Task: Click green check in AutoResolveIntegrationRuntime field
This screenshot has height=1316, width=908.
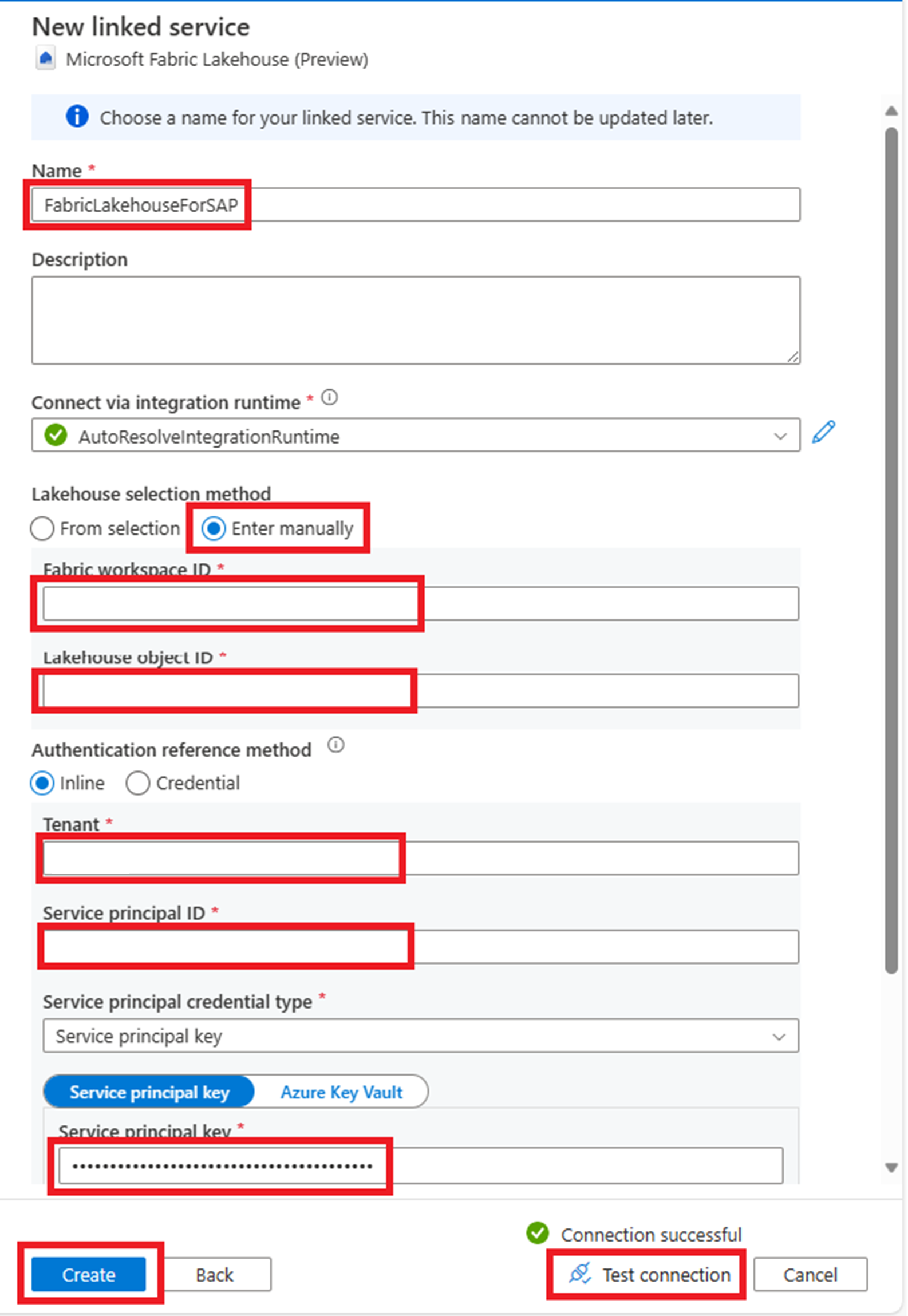Action: (56, 434)
